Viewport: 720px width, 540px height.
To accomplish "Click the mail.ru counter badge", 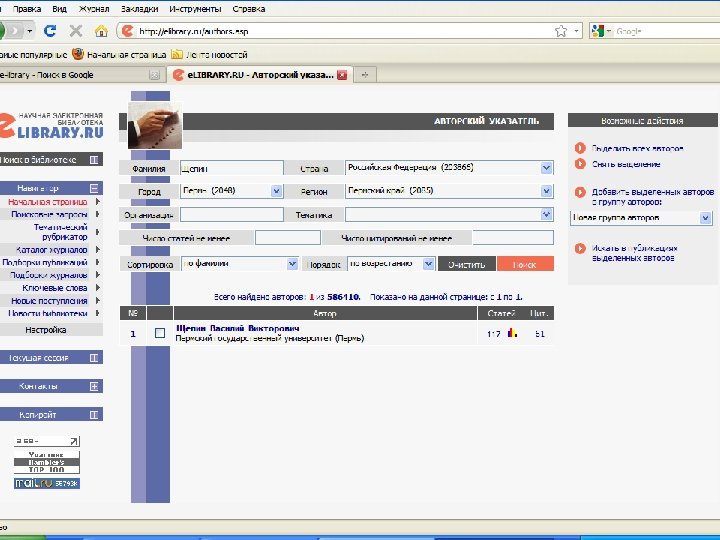I will click(46, 483).
